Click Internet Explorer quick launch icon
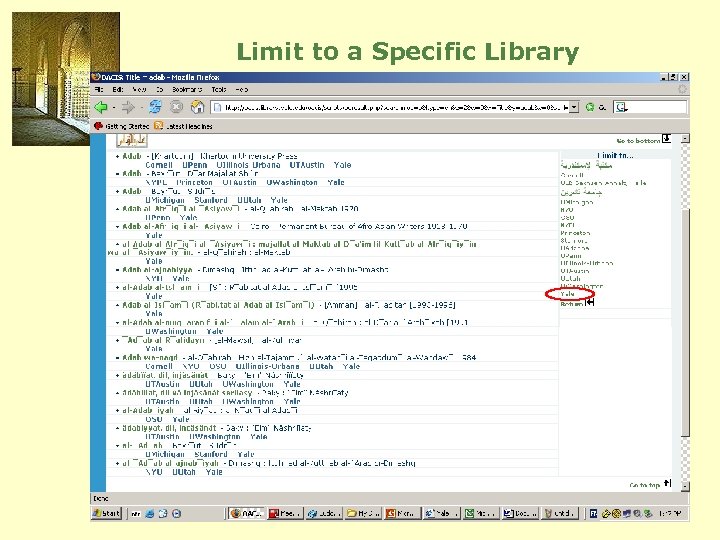 coord(149,514)
